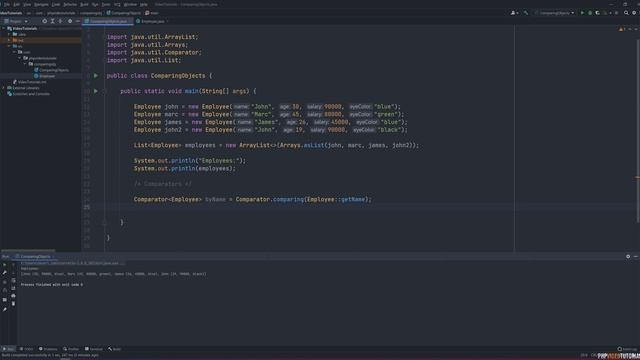Open Run panel gear options
Viewport: 640px width, 360px height.
(x=628, y=257)
